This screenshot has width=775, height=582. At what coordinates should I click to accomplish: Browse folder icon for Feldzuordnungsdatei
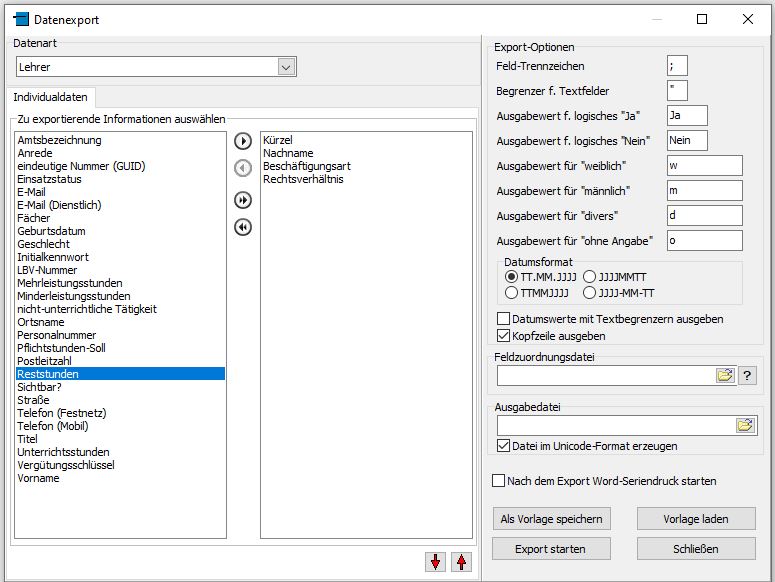coord(725,375)
